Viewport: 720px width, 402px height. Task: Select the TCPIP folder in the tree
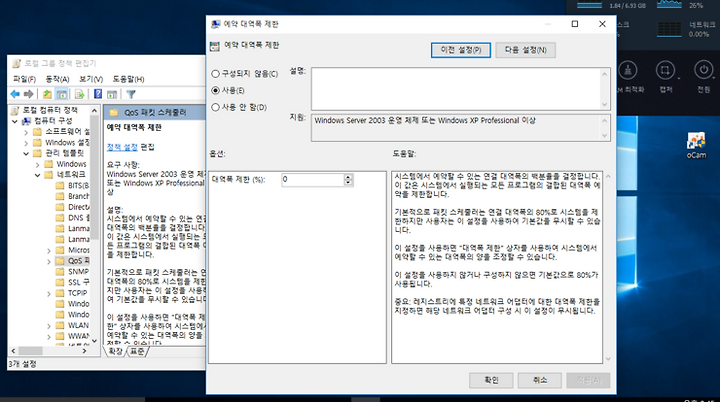(x=72, y=293)
